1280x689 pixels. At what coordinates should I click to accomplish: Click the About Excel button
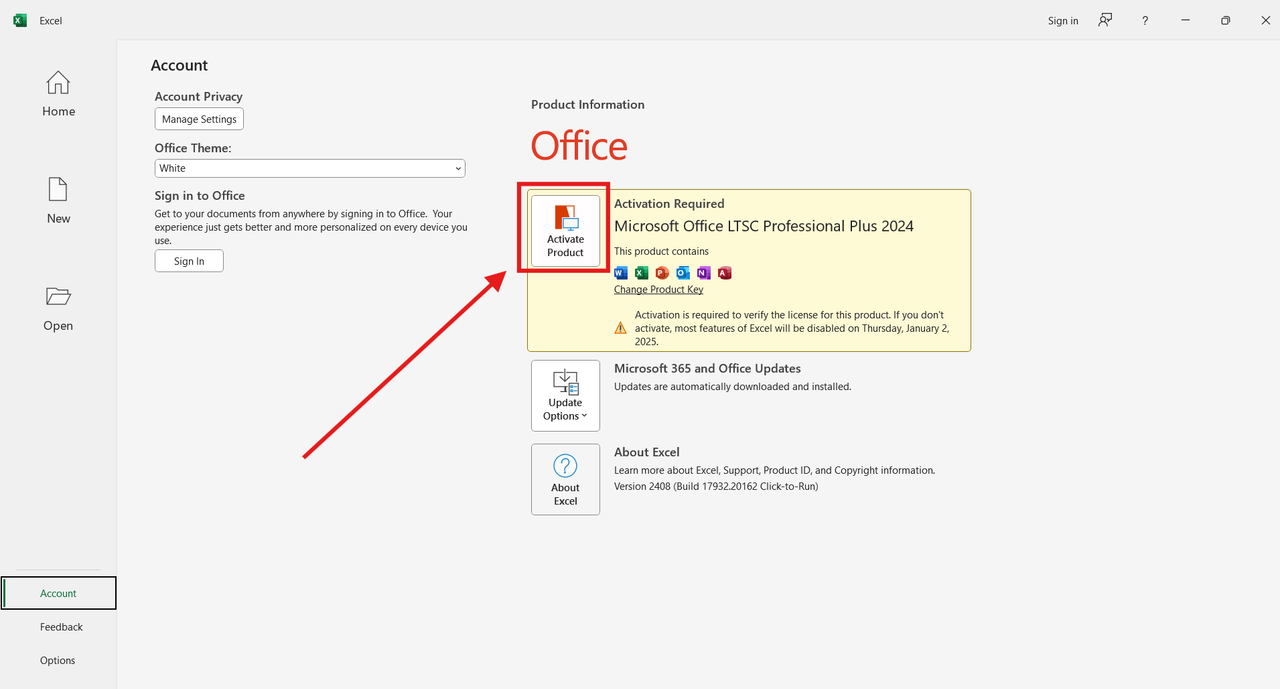coord(565,479)
